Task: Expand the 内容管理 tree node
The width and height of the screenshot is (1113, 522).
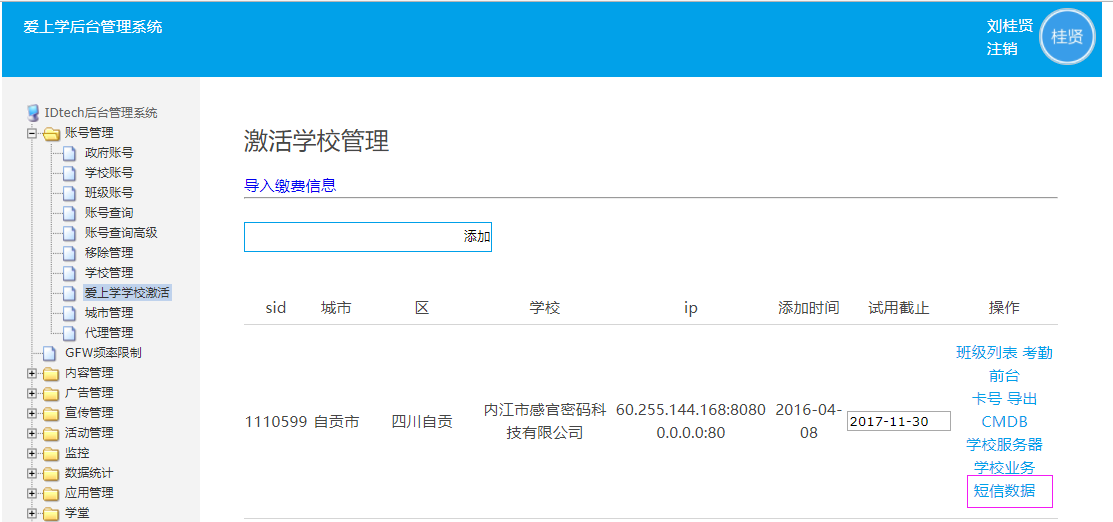Action: point(32,373)
